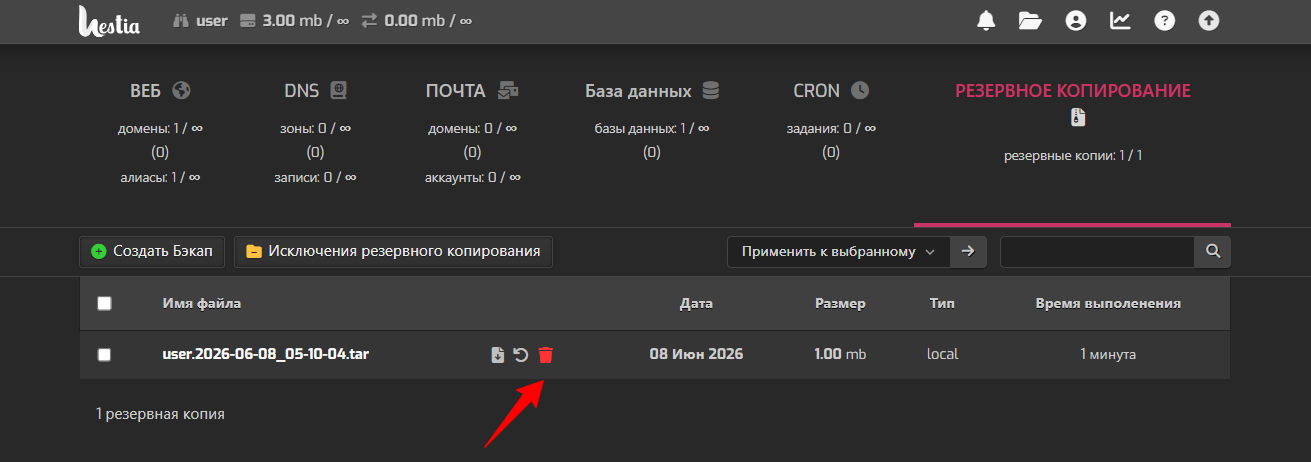This screenshot has width=1311, height=462.
Task: Click the mail icon next to ПОЧТА
Action: (x=508, y=90)
